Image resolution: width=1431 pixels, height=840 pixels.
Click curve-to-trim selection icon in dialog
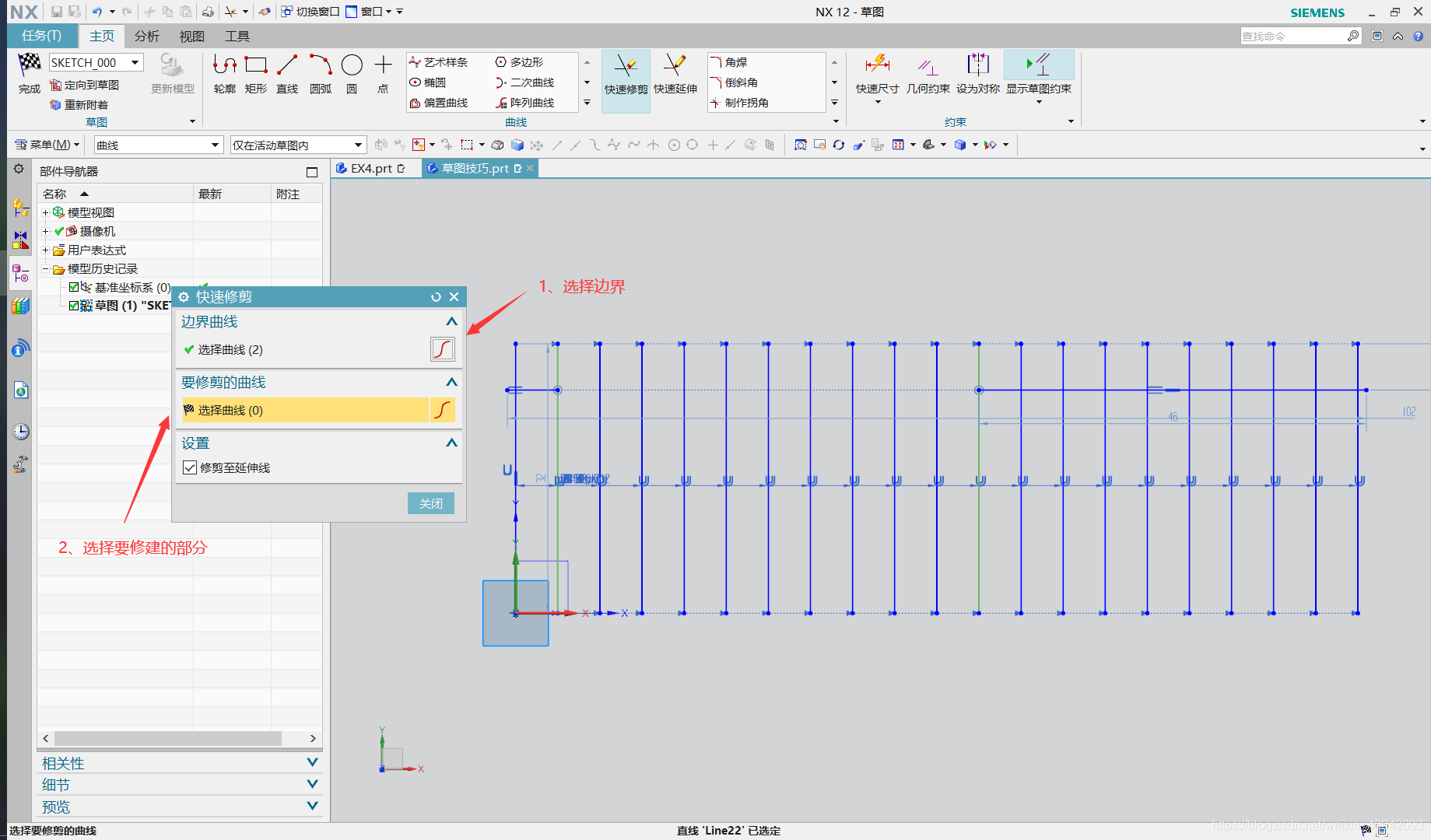pyautogui.click(x=443, y=410)
